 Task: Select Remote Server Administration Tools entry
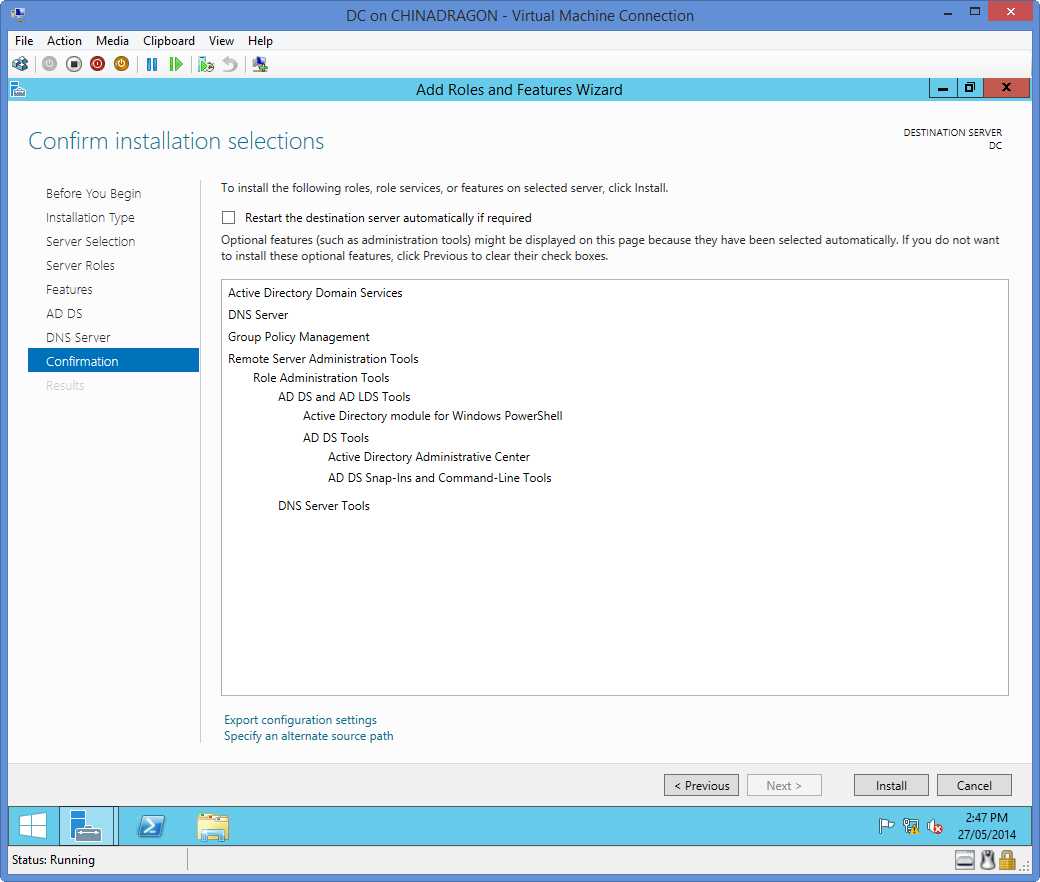(323, 359)
